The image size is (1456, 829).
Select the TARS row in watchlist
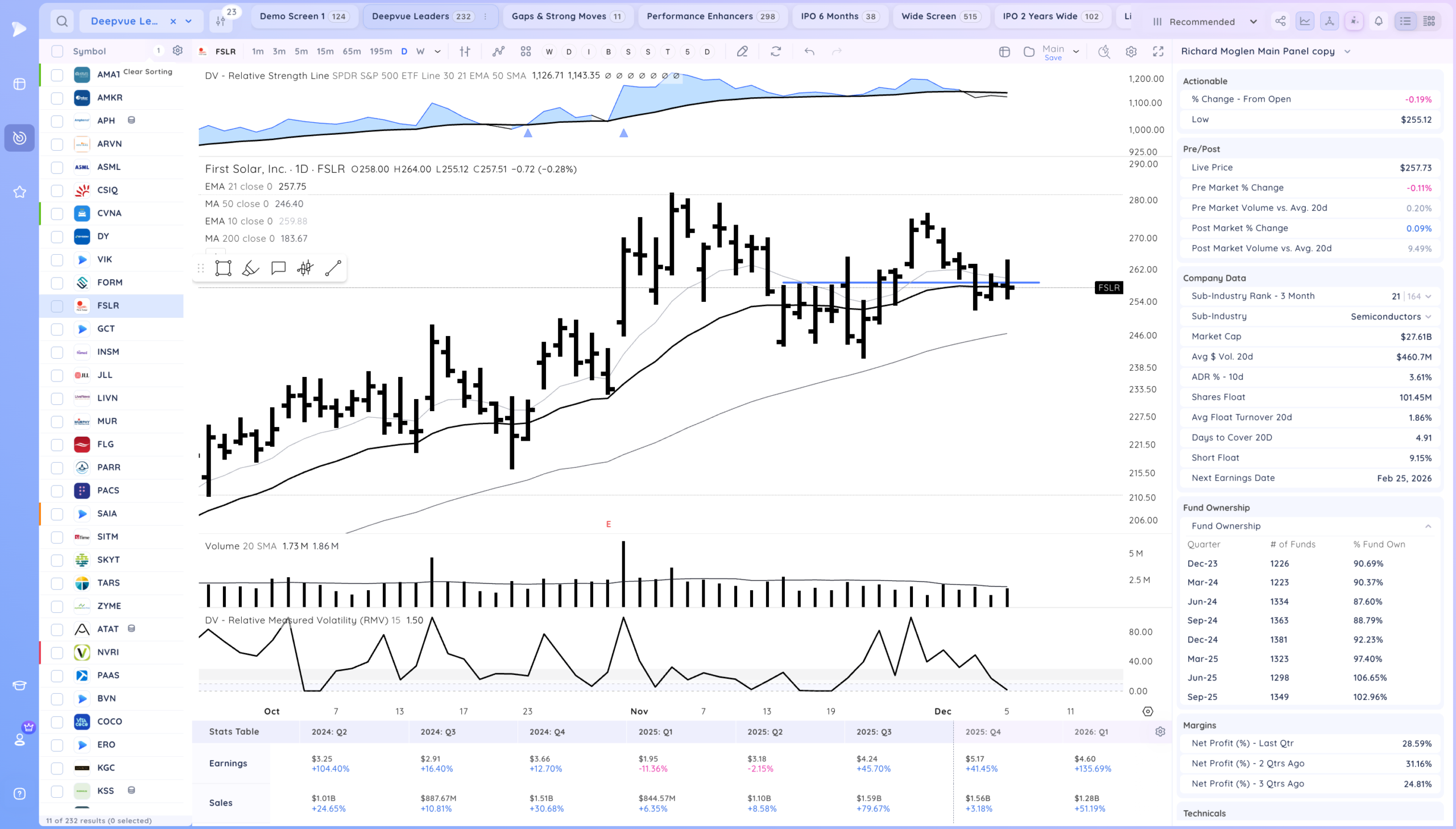point(108,583)
